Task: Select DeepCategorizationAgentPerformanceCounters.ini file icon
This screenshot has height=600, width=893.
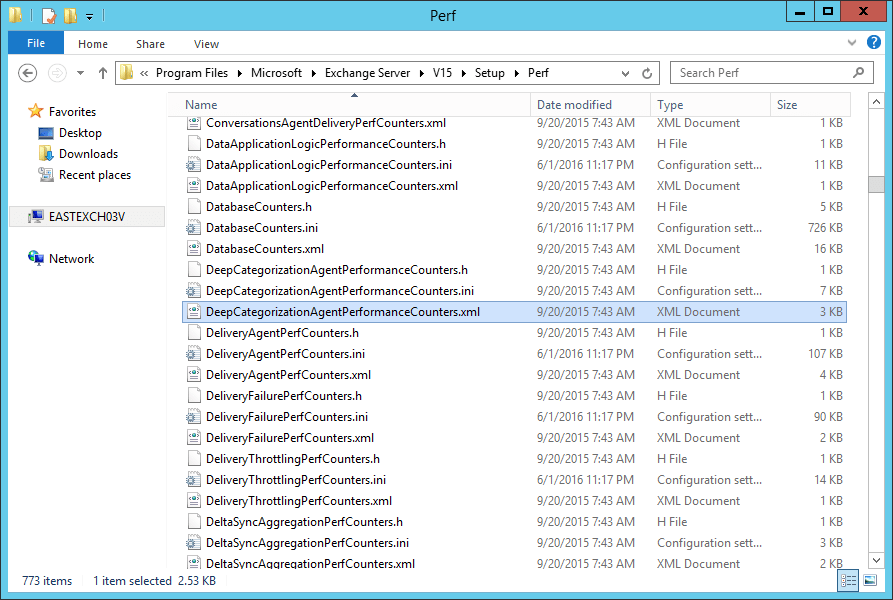Action: click(194, 291)
